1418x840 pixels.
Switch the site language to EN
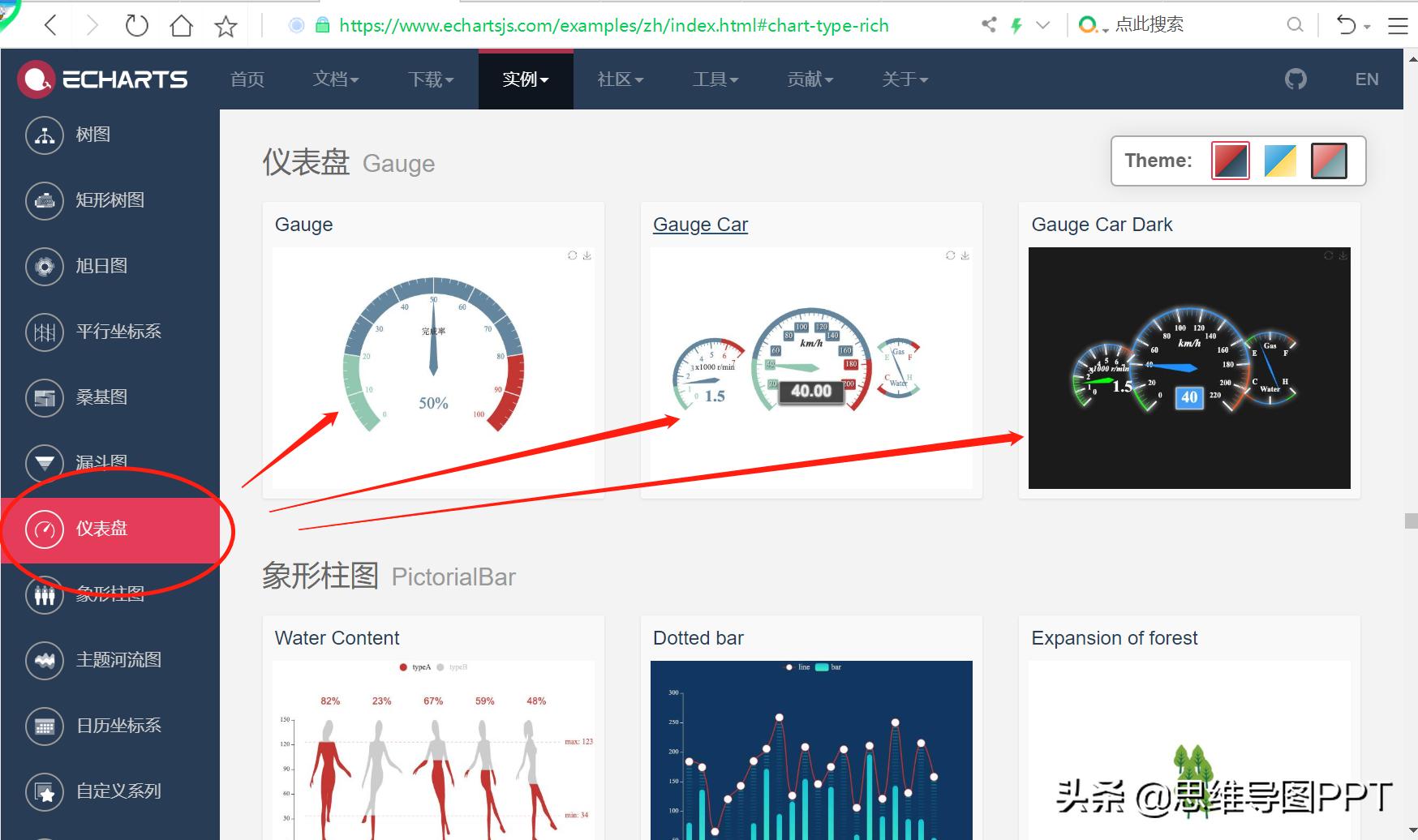click(x=1367, y=79)
